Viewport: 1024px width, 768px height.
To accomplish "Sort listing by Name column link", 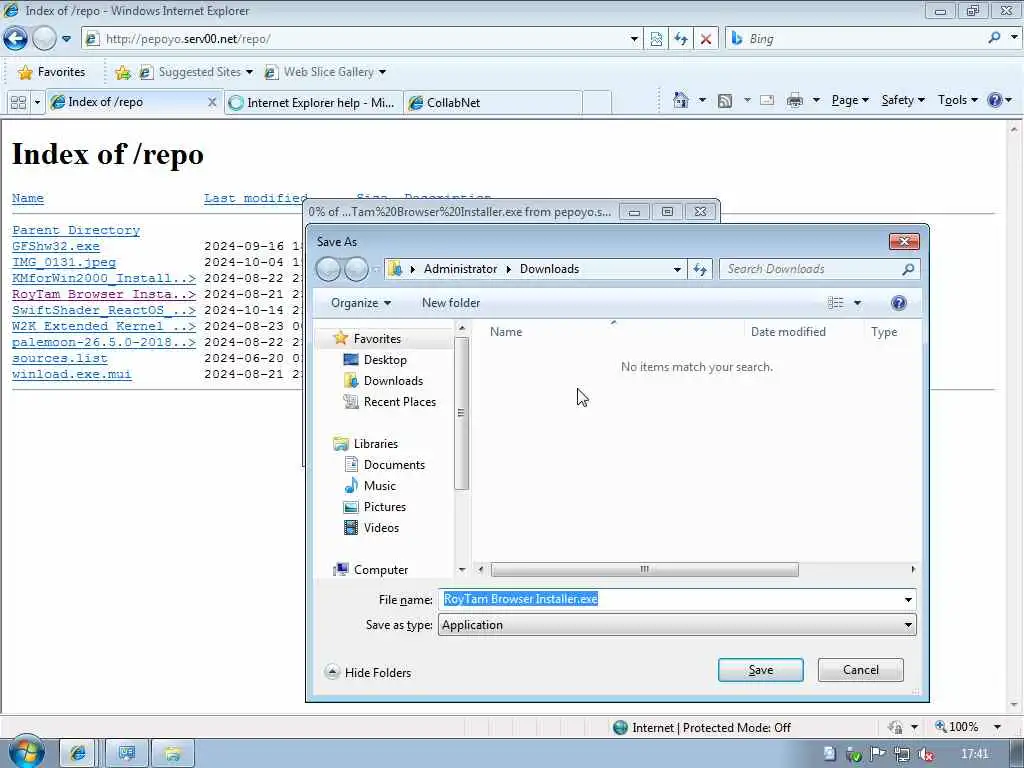I will [x=27, y=198].
